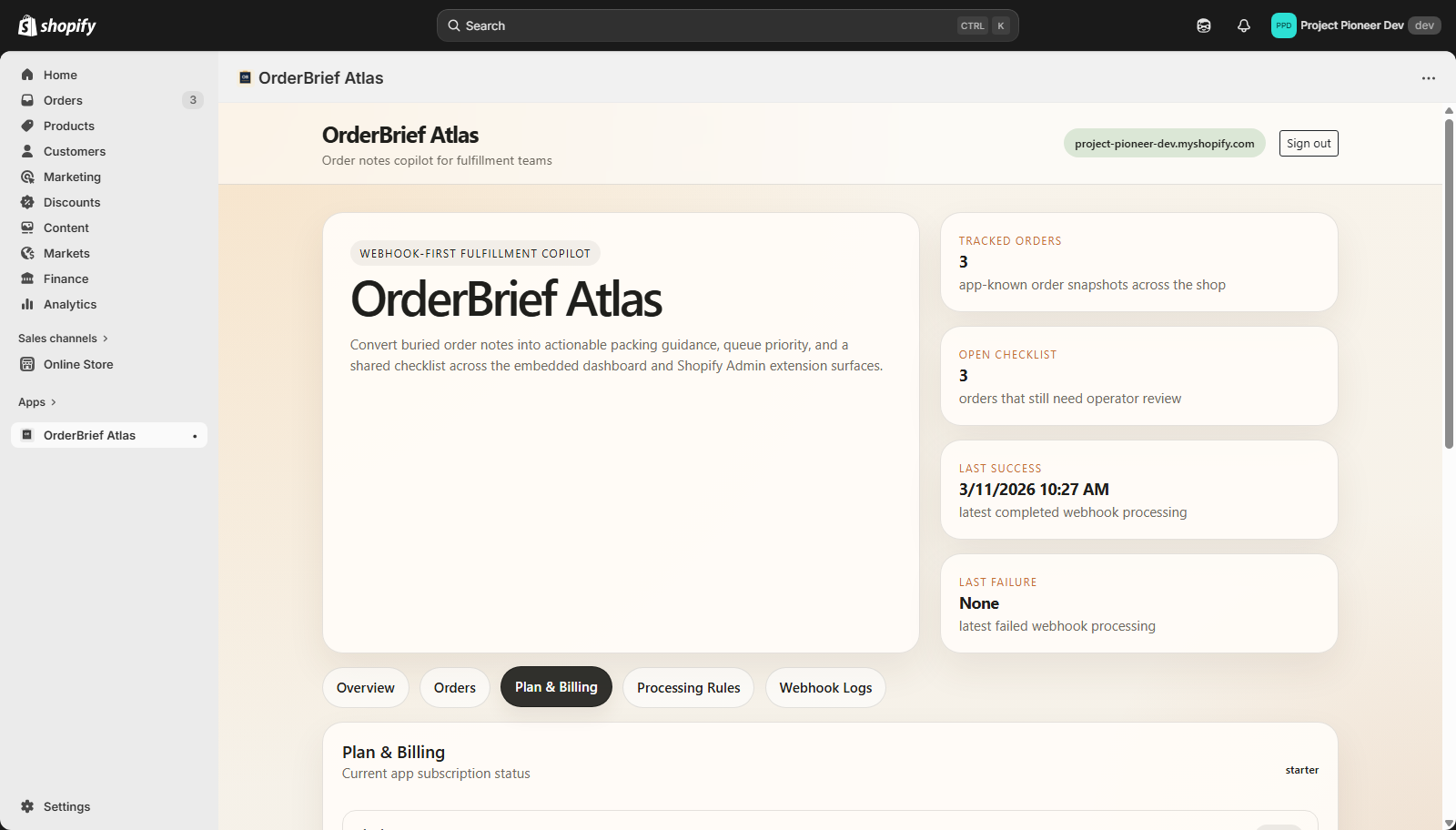Click 'Order notes copilot for fulfillment teams'
This screenshot has height=830, width=1456.
click(437, 160)
